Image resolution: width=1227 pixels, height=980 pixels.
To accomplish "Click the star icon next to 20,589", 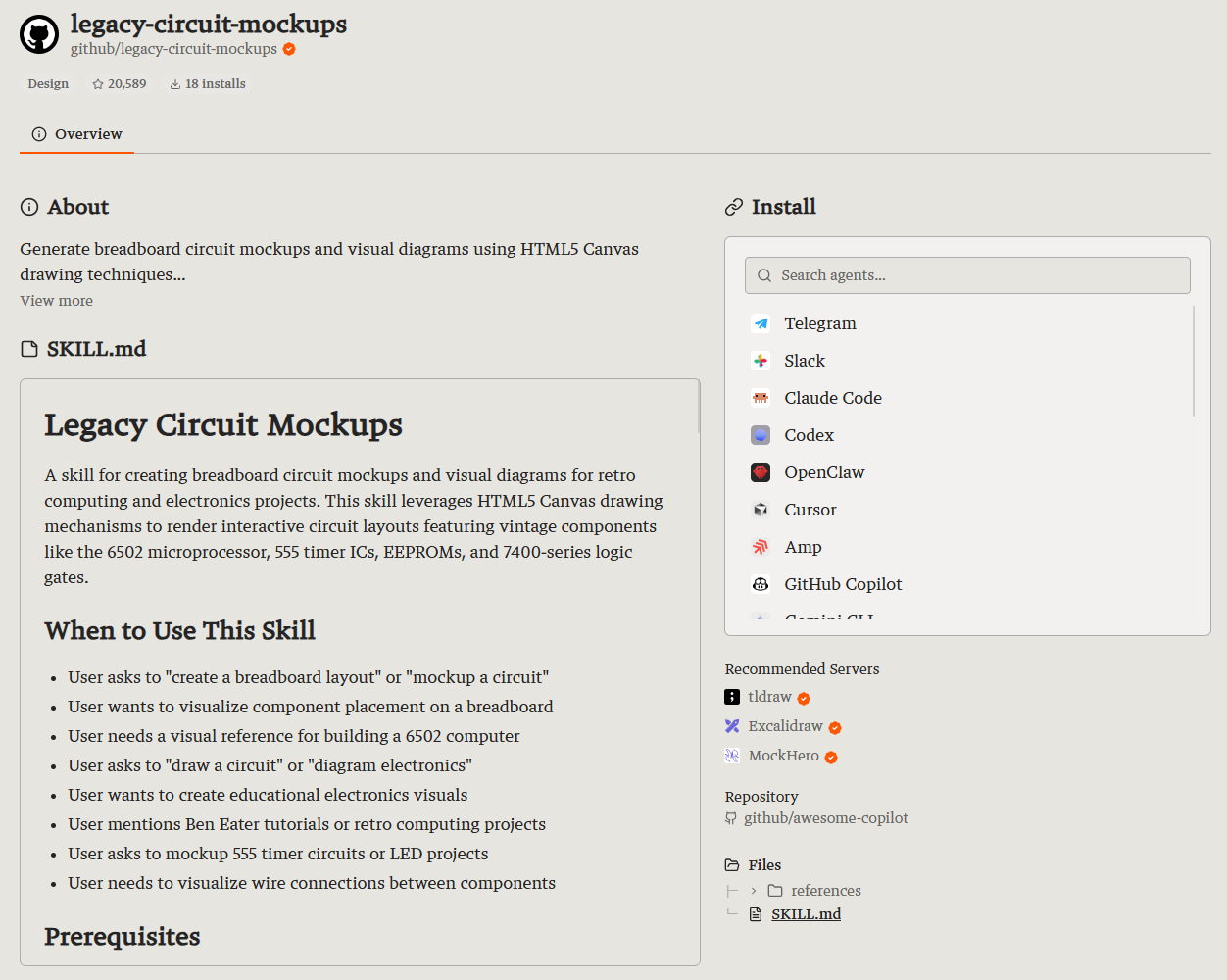I will coord(98,84).
